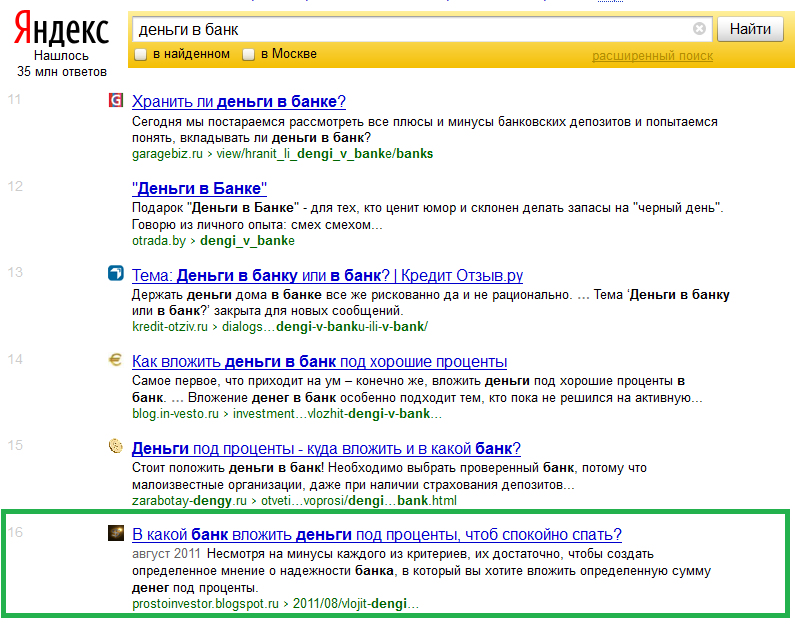Open the result titled "Деньги в Банке"
795x627 pixels.
(x=199, y=189)
